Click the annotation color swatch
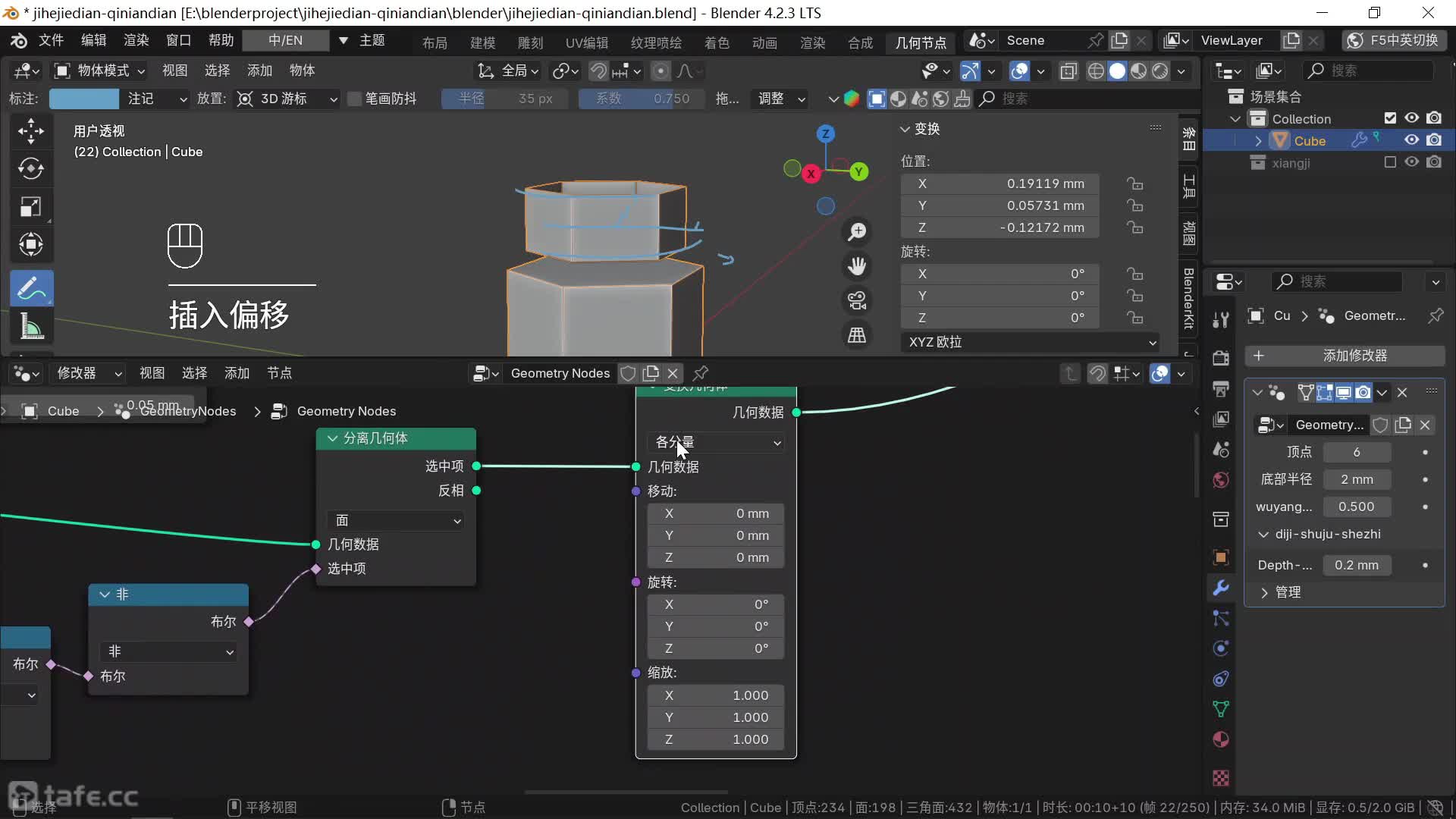The height and width of the screenshot is (819, 1456). tap(83, 99)
